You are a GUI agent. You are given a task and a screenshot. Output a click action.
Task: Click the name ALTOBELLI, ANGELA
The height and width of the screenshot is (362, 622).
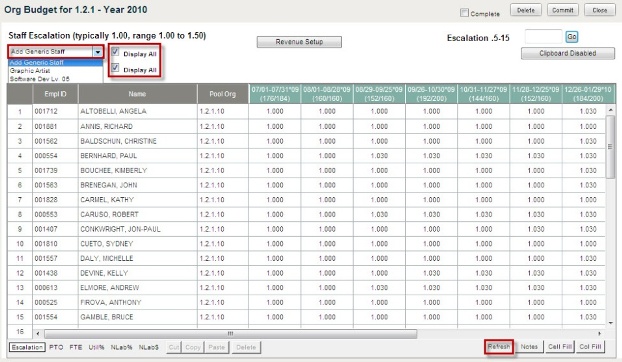[x=113, y=111]
